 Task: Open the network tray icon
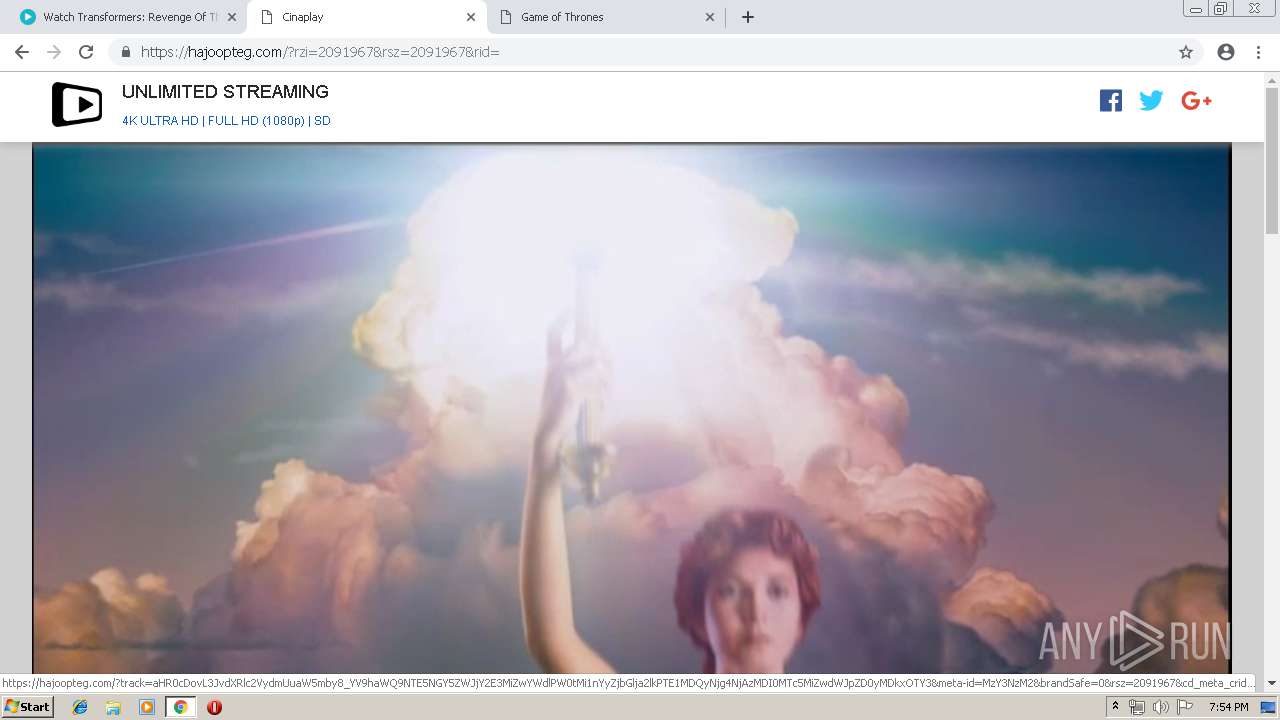[1137, 707]
